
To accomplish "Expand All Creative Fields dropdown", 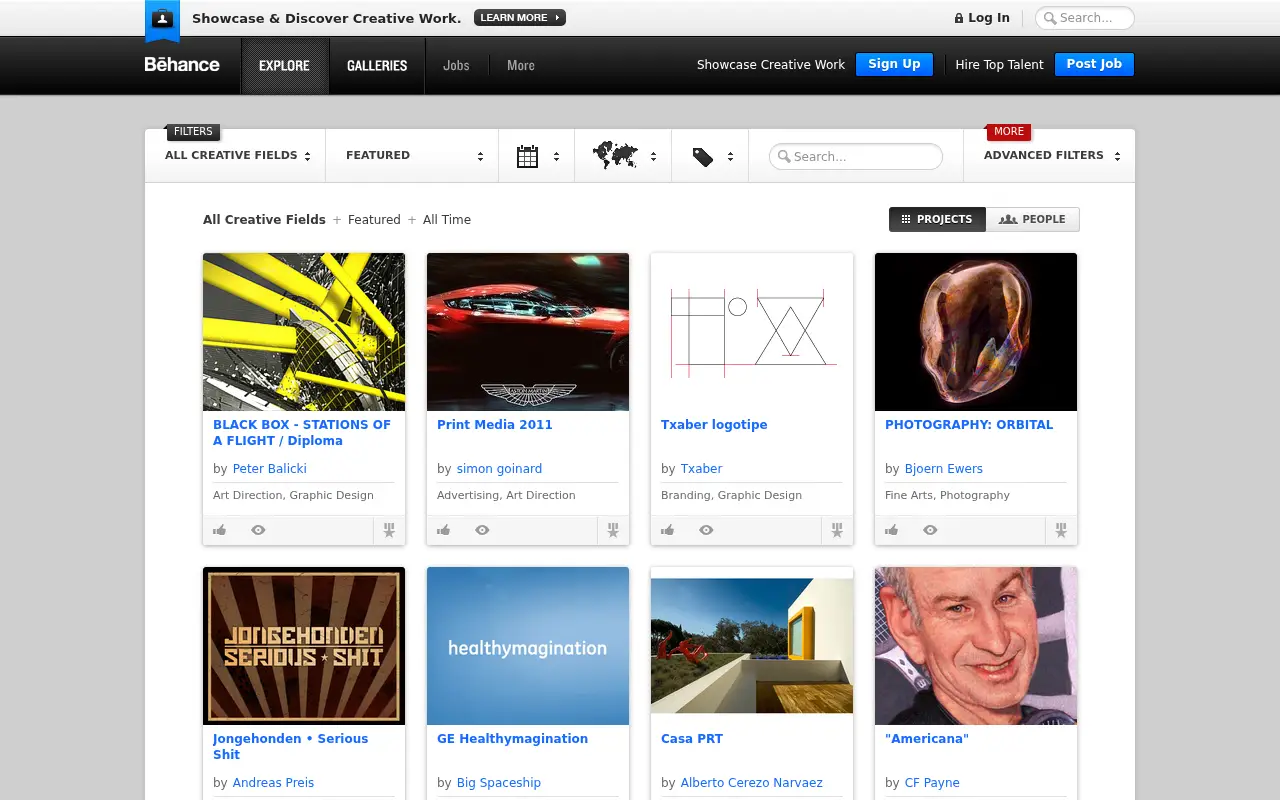I will 235,155.
